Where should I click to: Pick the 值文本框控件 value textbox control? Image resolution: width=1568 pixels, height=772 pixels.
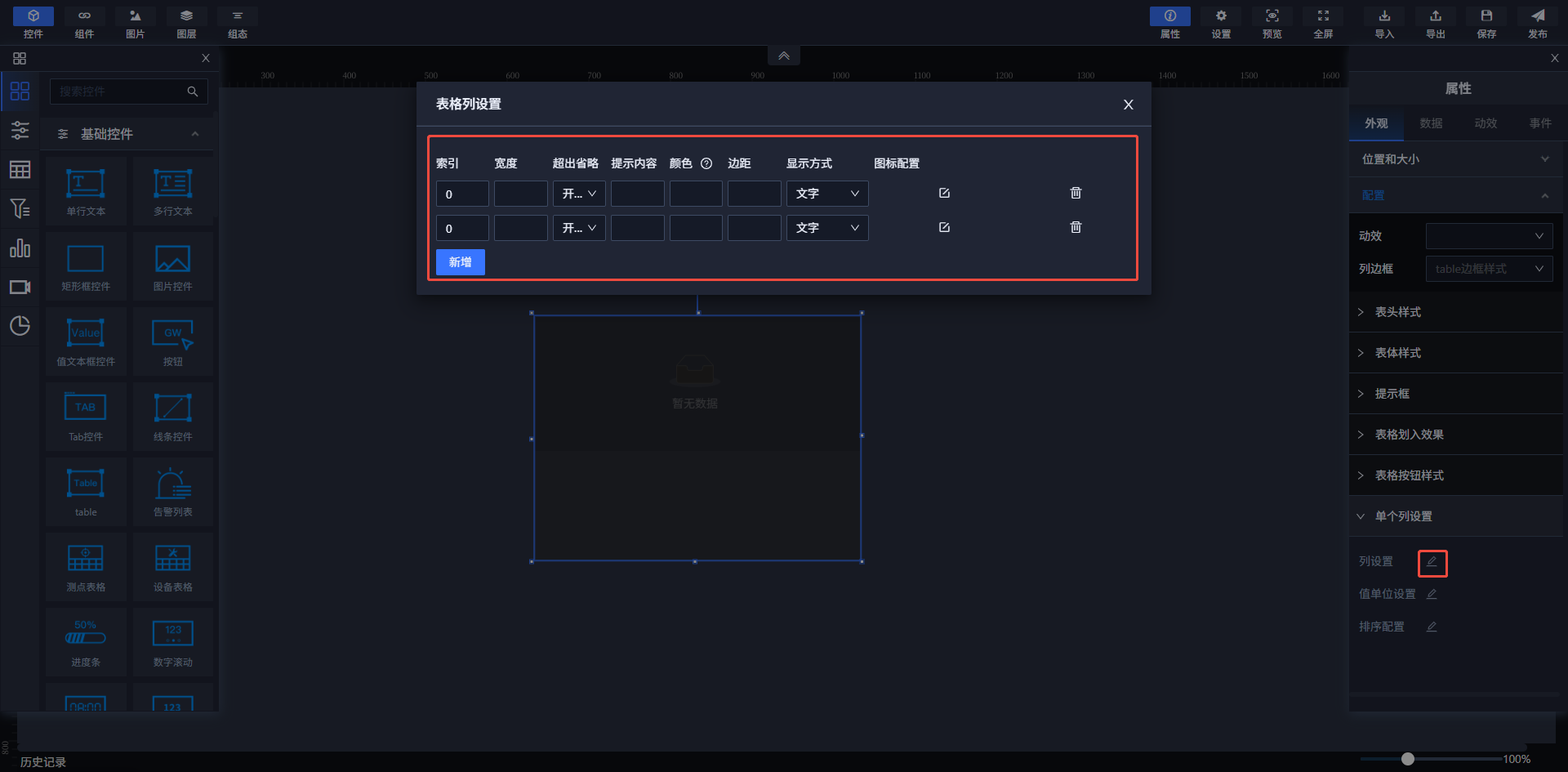[86, 341]
